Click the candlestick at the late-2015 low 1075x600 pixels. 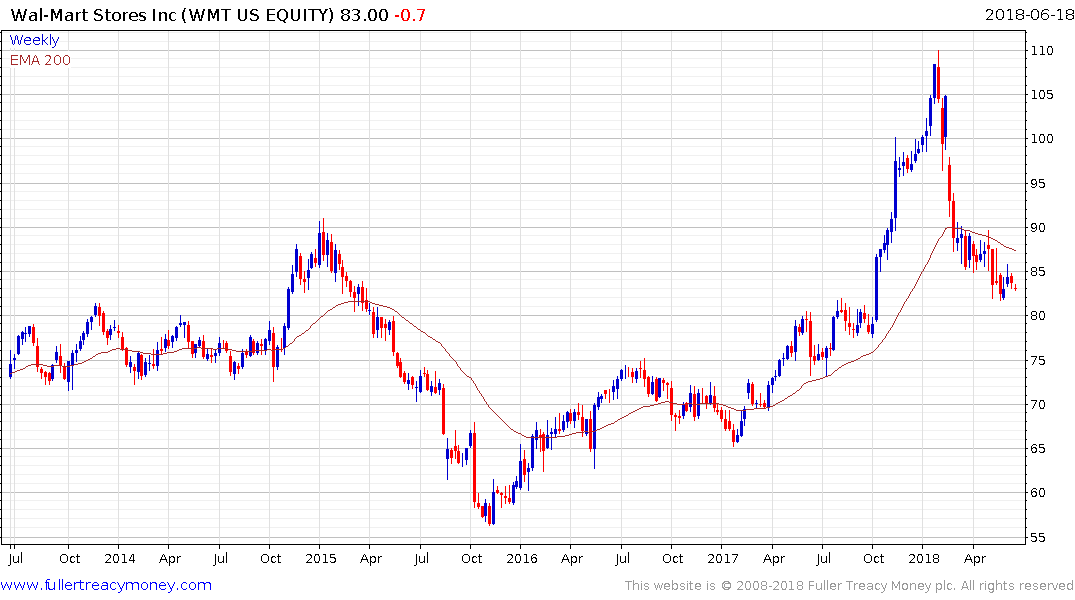coord(491,513)
